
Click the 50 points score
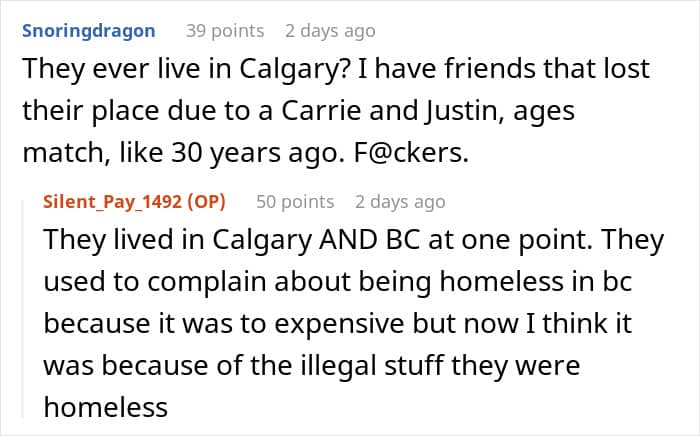point(295,202)
